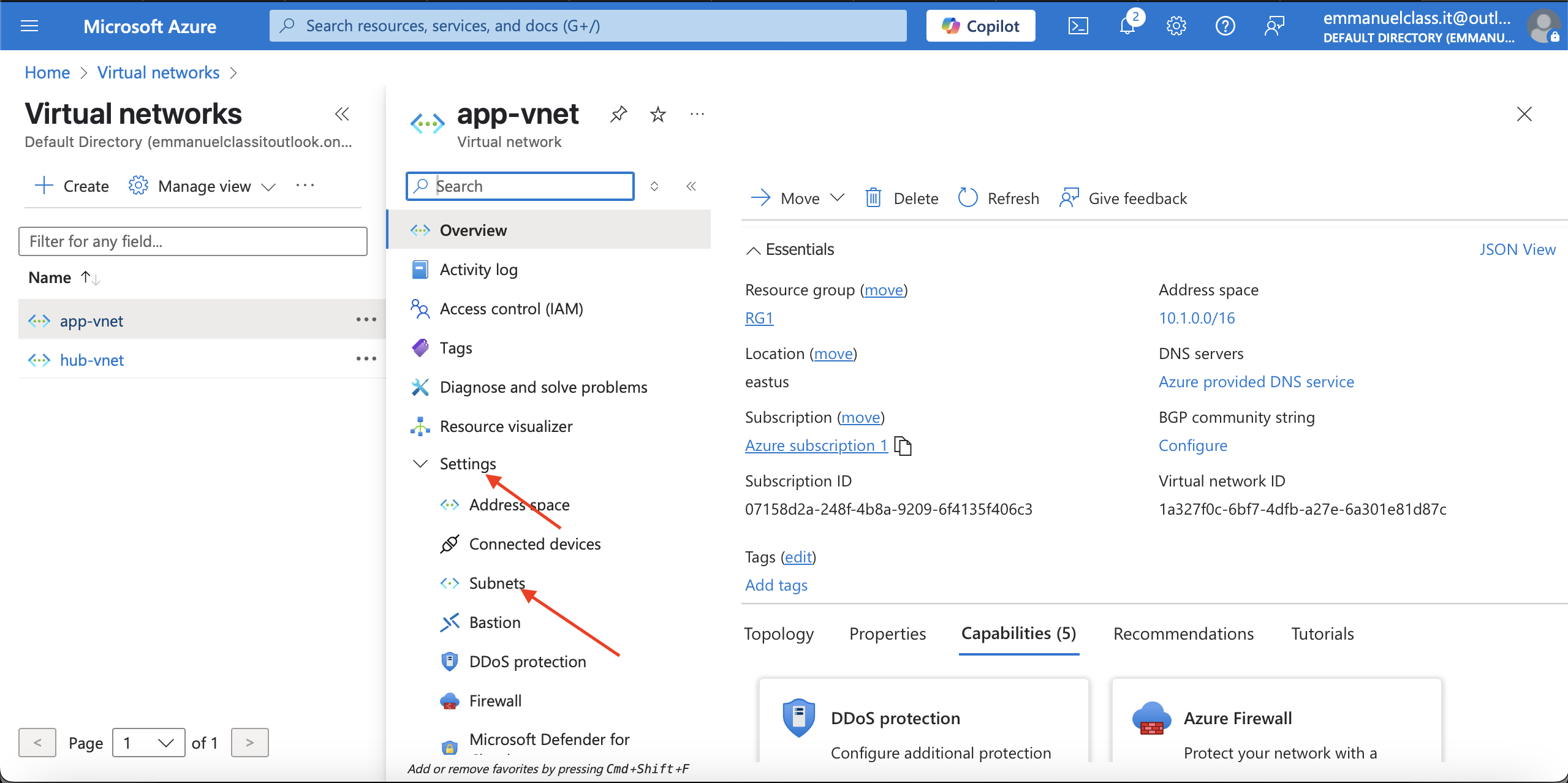This screenshot has width=1568, height=783.
Task: Open hub-vnet from the list
Action: pos(92,360)
